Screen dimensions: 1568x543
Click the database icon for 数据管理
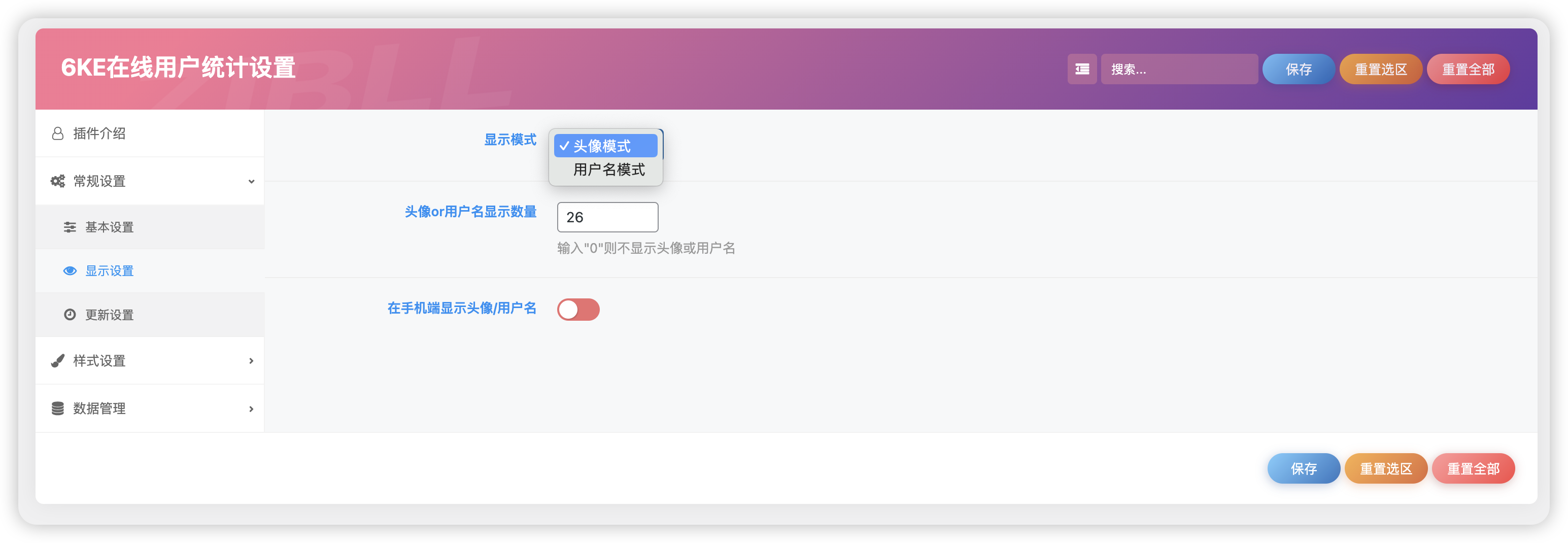[58, 409]
